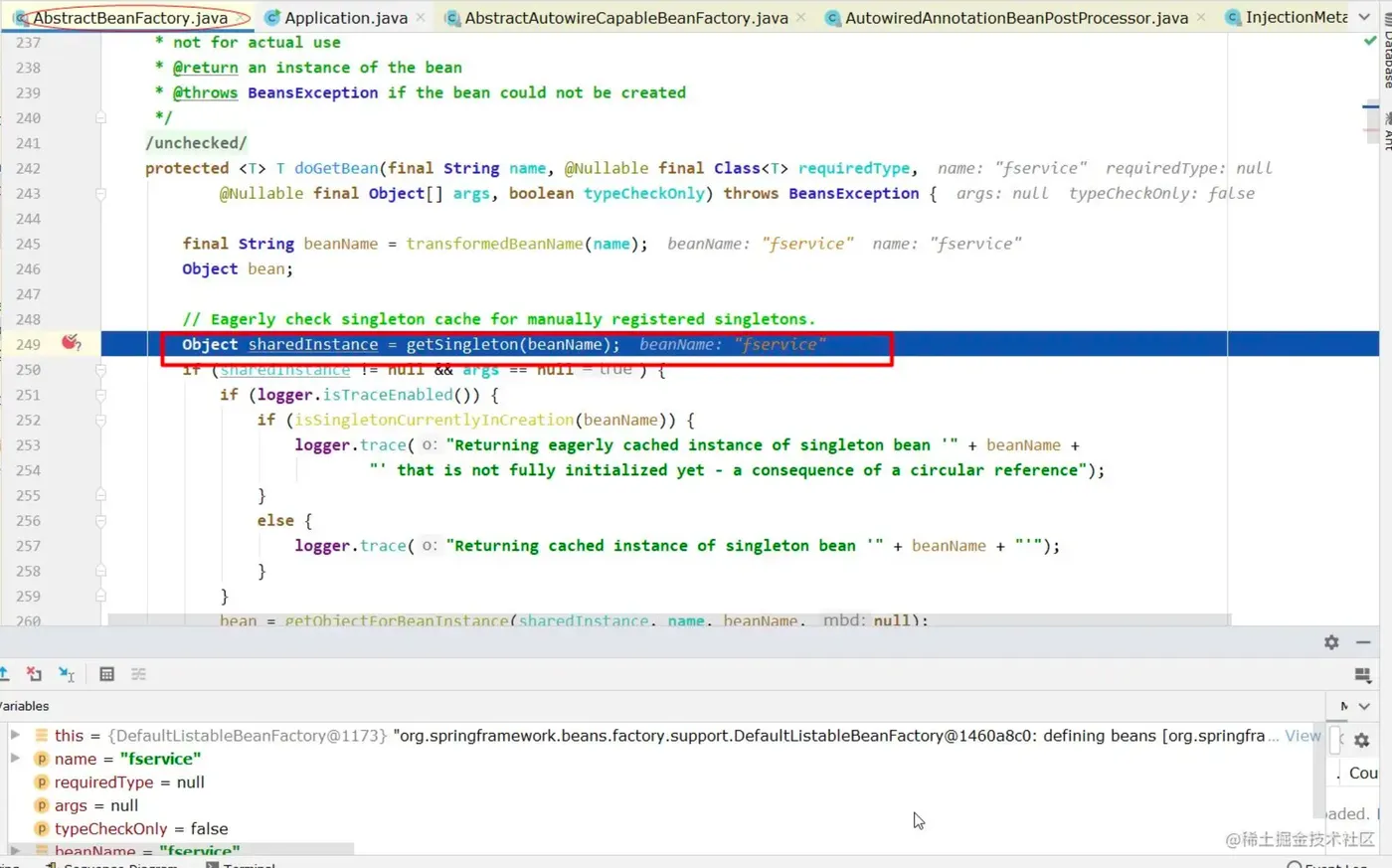Viewport: 1392px width, 868px height.
Task: Click the doGetBean method name
Action: pyautogui.click(x=336, y=168)
